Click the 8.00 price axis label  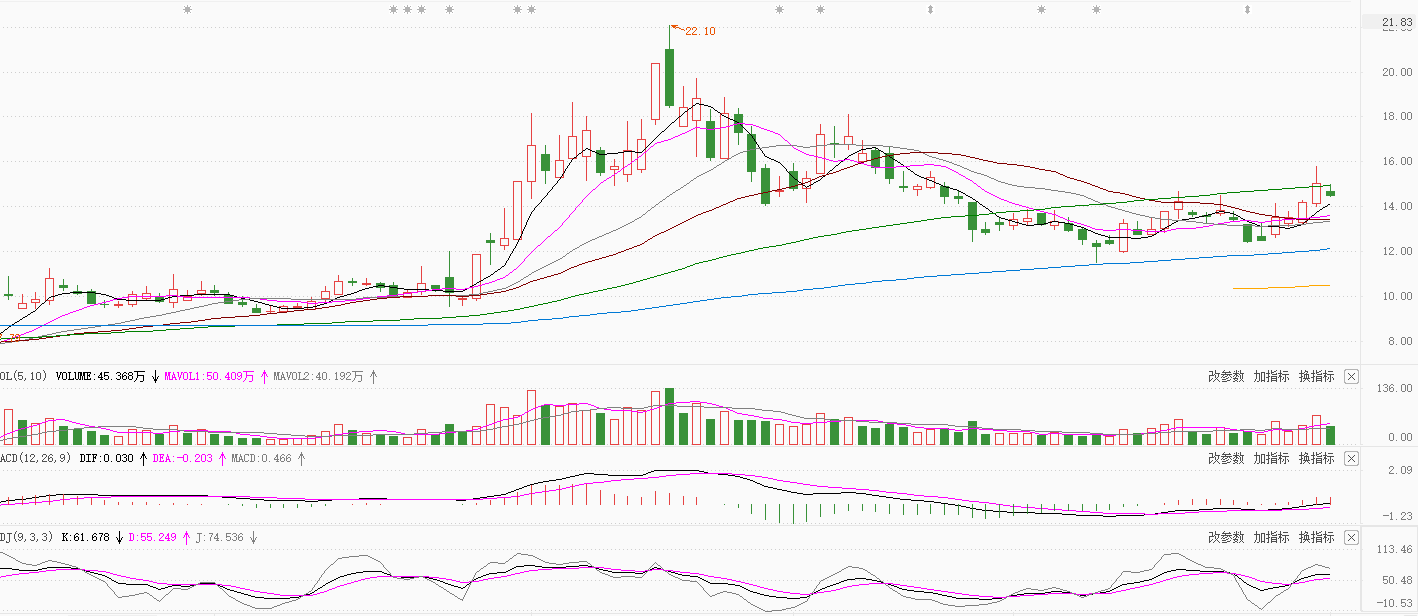click(x=1399, y=342)
